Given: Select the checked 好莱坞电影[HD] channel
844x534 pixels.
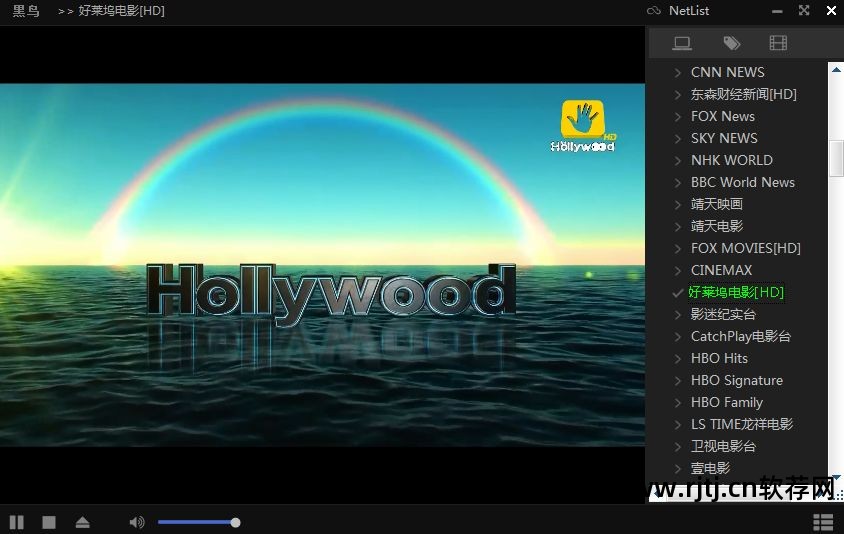Looking at the screenshot, I should (736, 293).
